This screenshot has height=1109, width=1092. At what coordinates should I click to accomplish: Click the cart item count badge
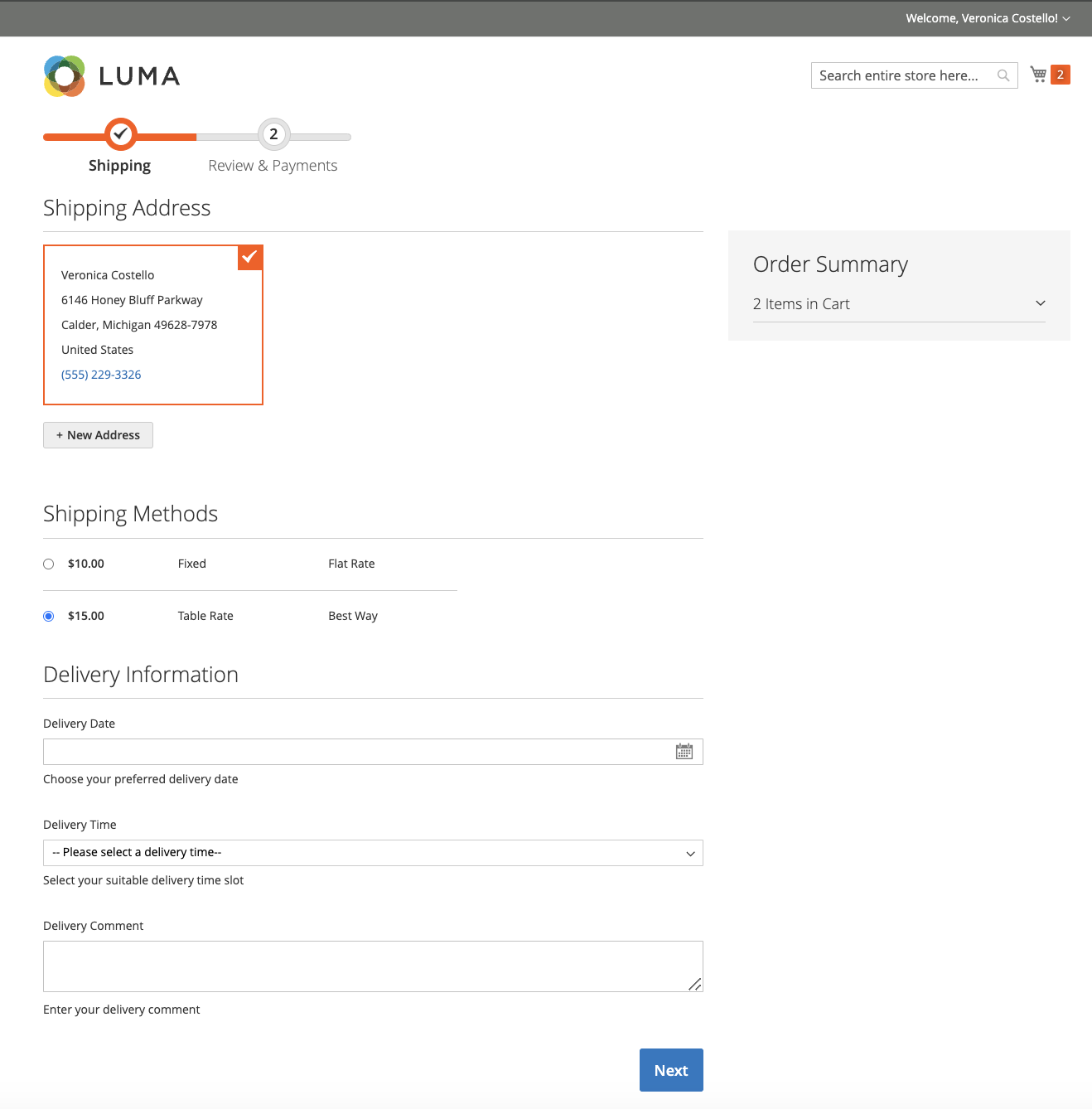click(1060, 75)
